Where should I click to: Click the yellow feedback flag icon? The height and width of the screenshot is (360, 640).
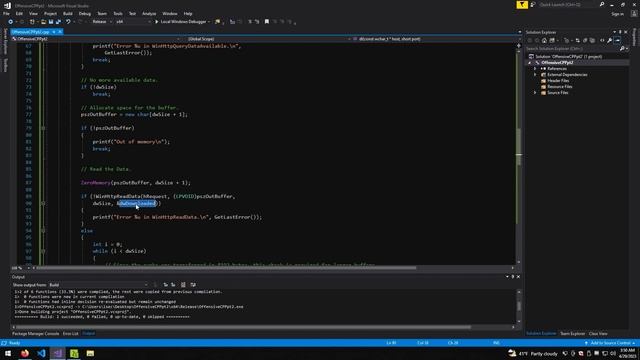[522, 4]
